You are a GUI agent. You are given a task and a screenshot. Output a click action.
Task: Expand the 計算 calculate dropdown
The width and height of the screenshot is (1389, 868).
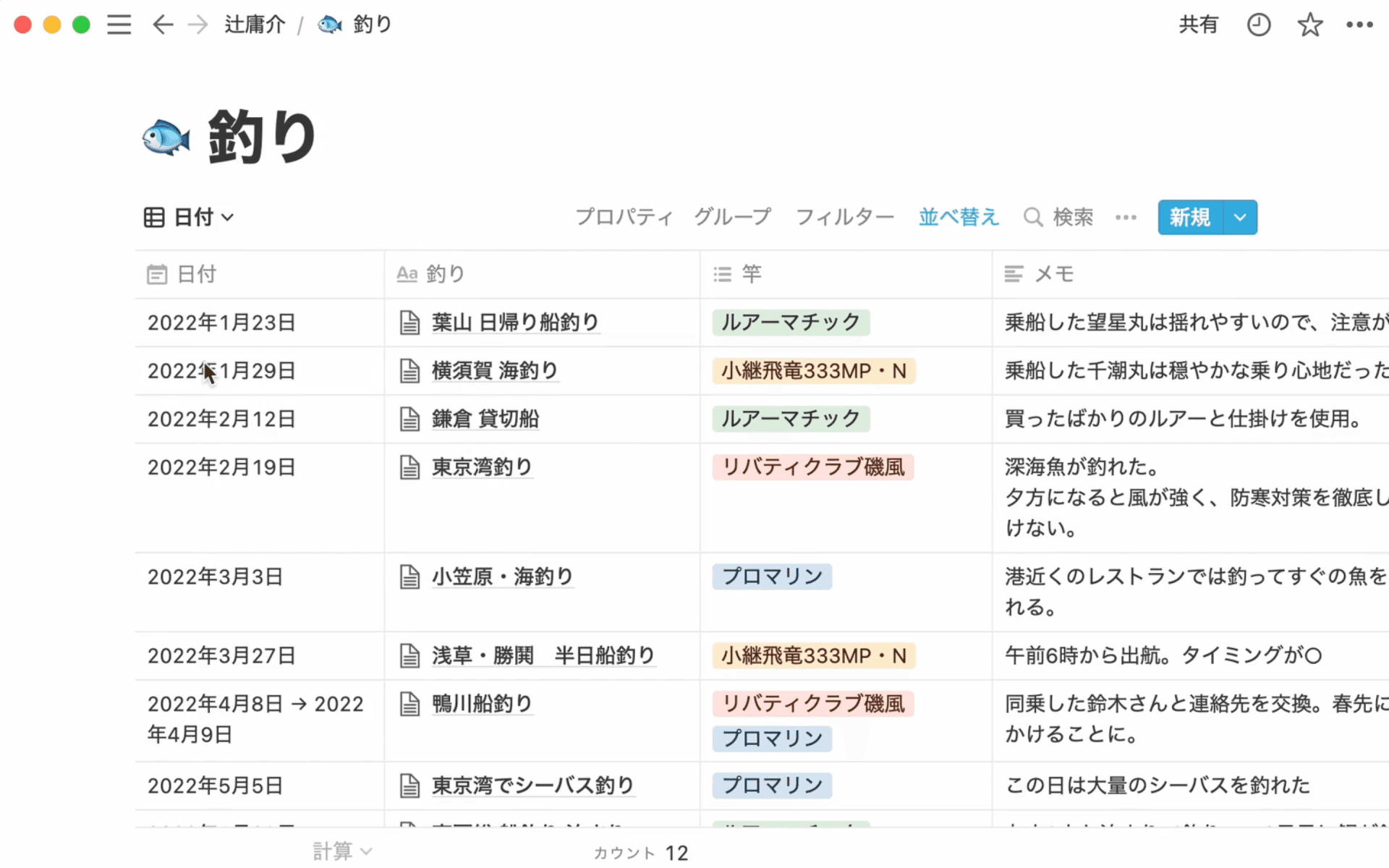(x=341, y=851)
